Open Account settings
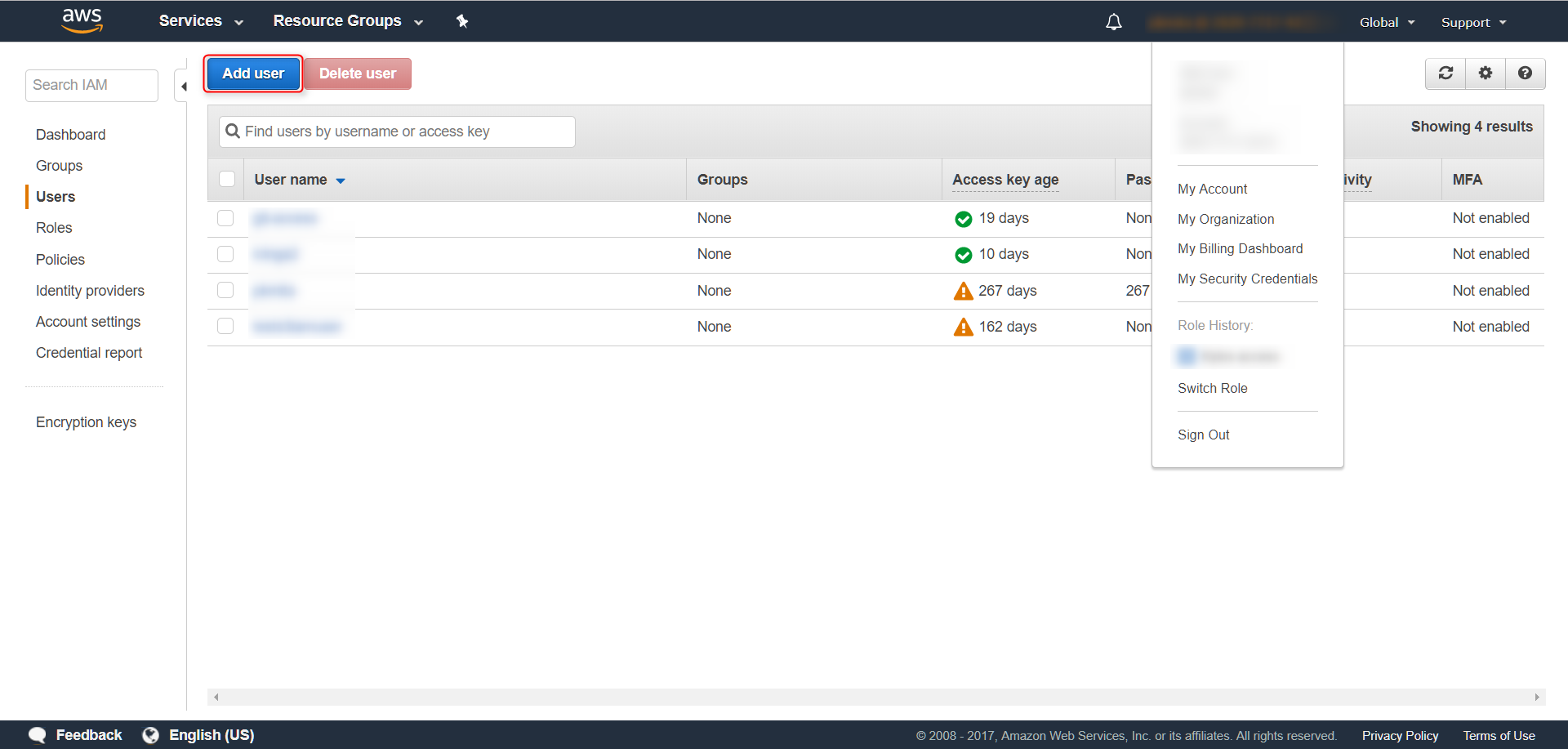This screenshot has width=1568, height=749. [88, 322]
